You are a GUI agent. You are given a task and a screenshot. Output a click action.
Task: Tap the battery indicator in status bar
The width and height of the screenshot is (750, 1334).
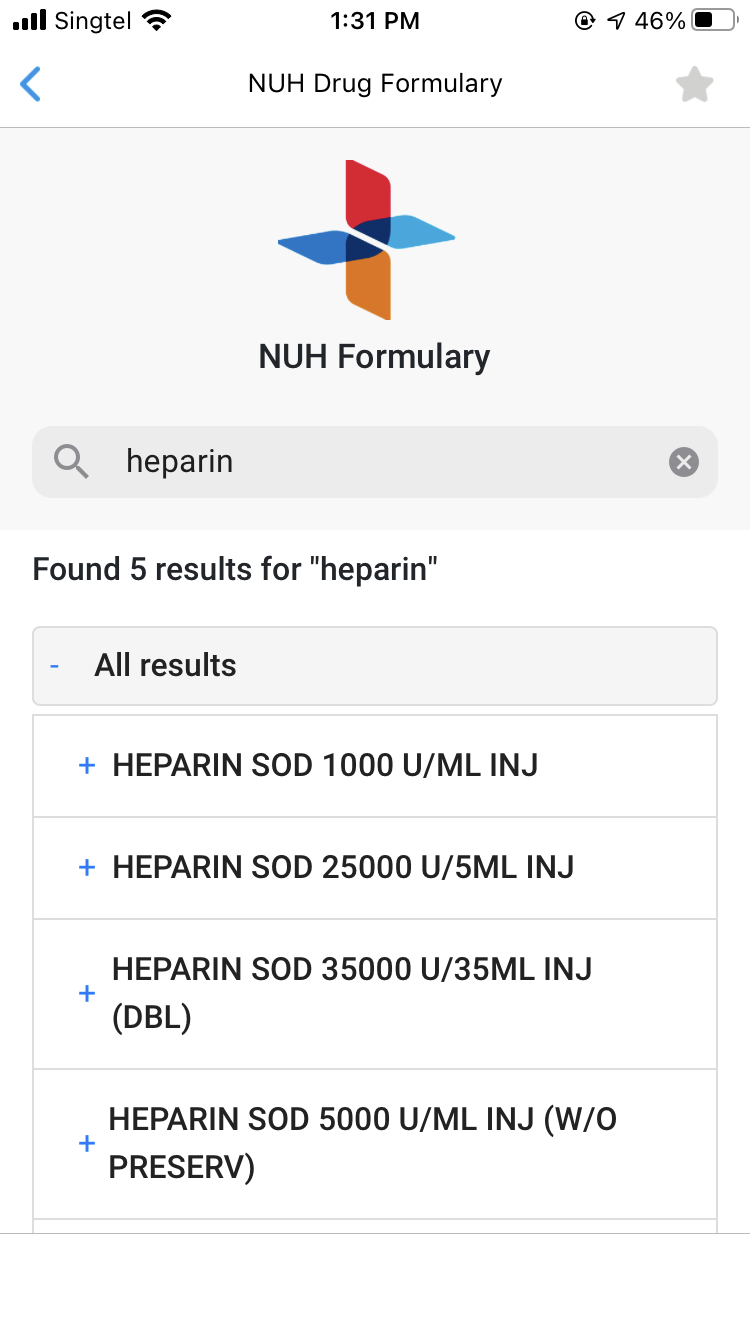tap(714, 20)
